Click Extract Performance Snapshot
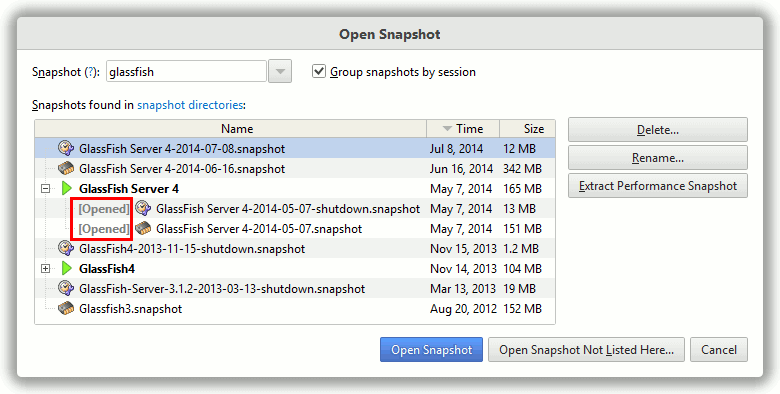Screen dimensions: 780x394 (658, 186)
